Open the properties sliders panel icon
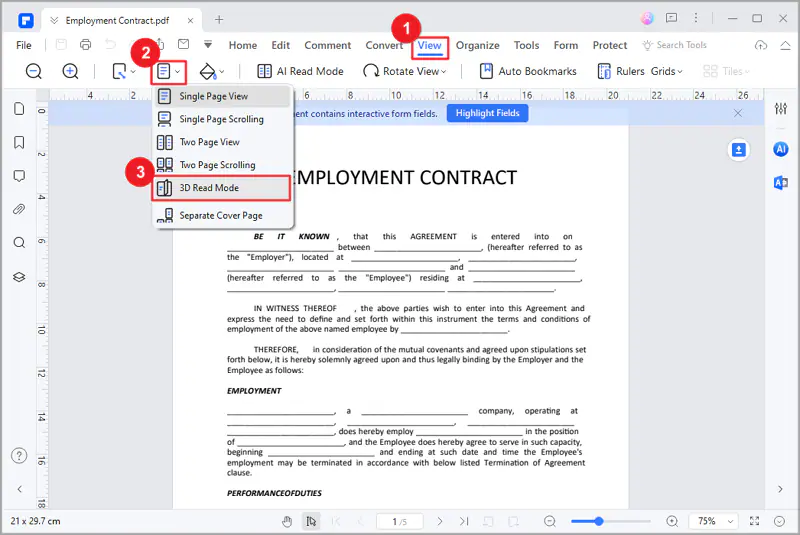The height and width of the screenshot is (535, 800). click(781, 108)
